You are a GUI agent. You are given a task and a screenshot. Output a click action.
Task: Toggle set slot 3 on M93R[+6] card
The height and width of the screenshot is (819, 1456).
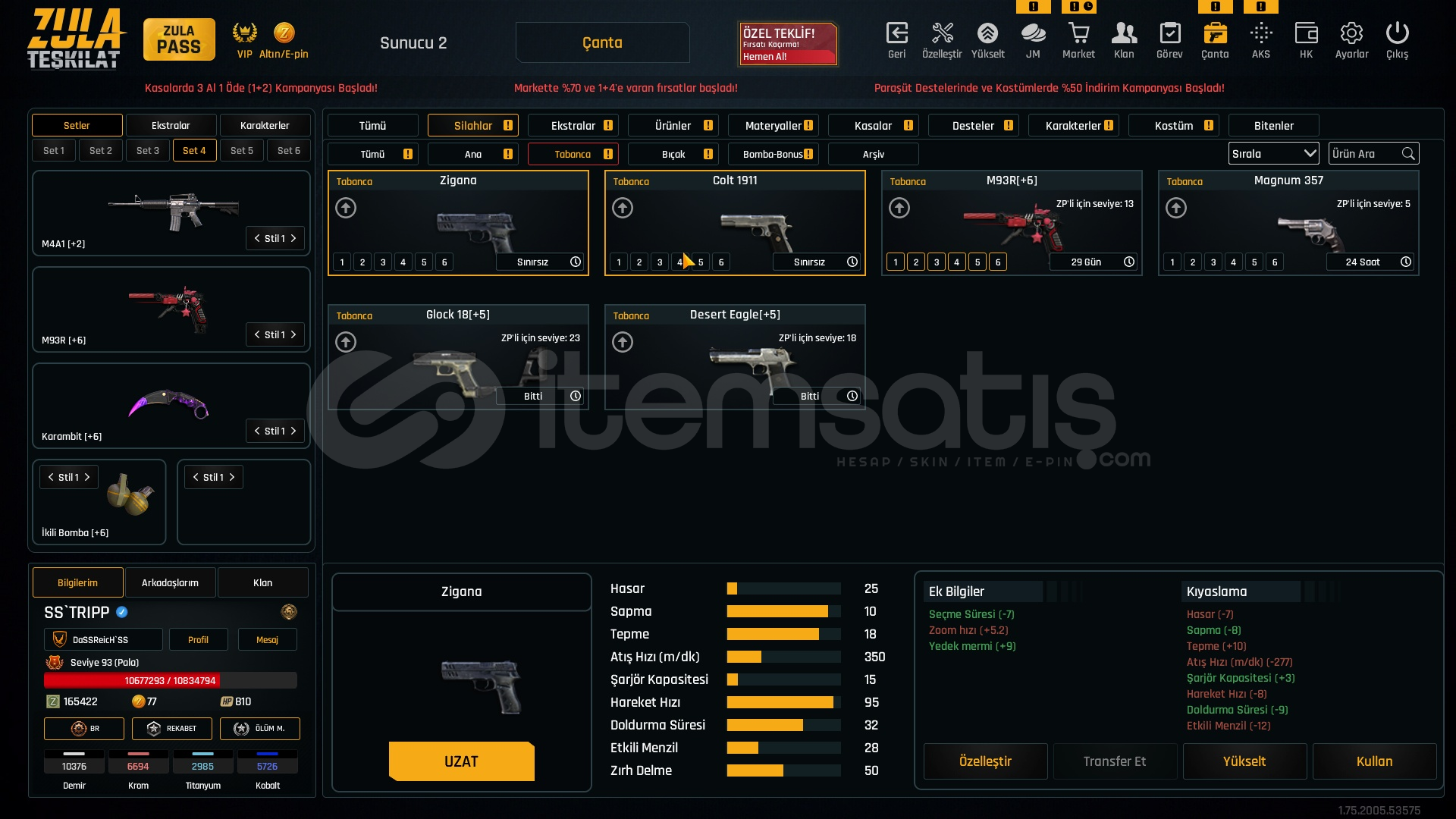[x=937, y=262]
